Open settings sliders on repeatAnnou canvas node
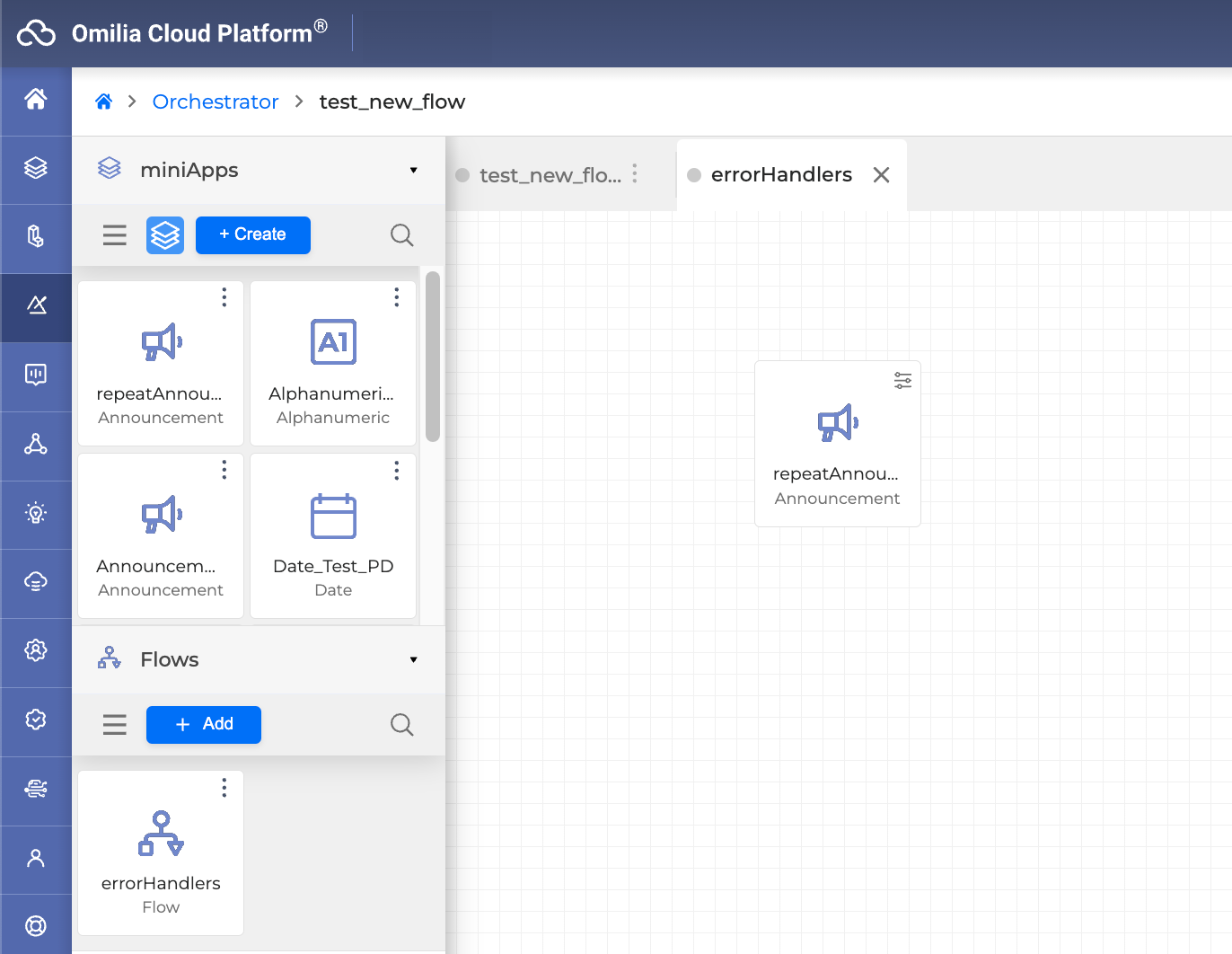 (x=902, y=381)
